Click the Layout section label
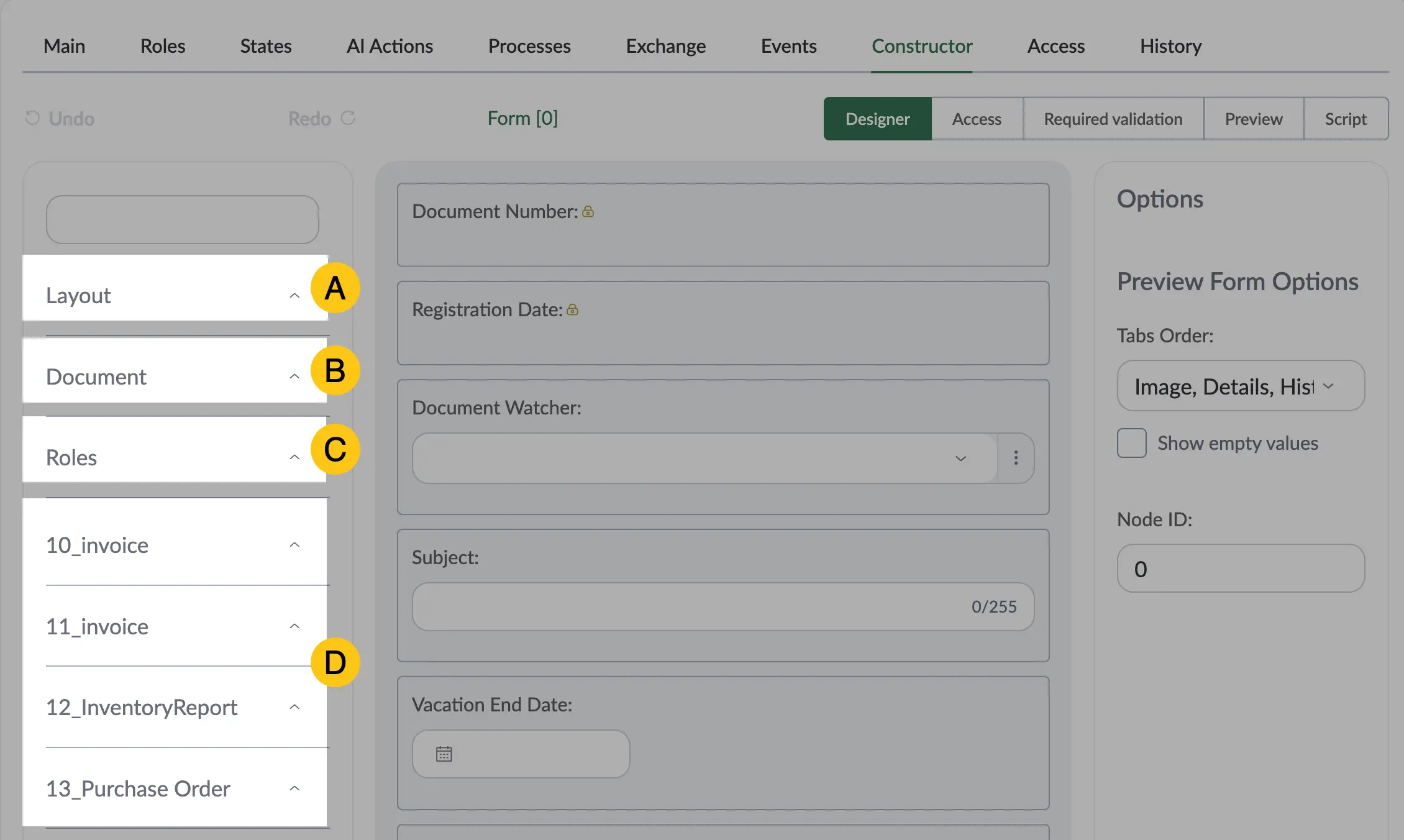The image size is (1404, 840). click(x=78, y=296)
